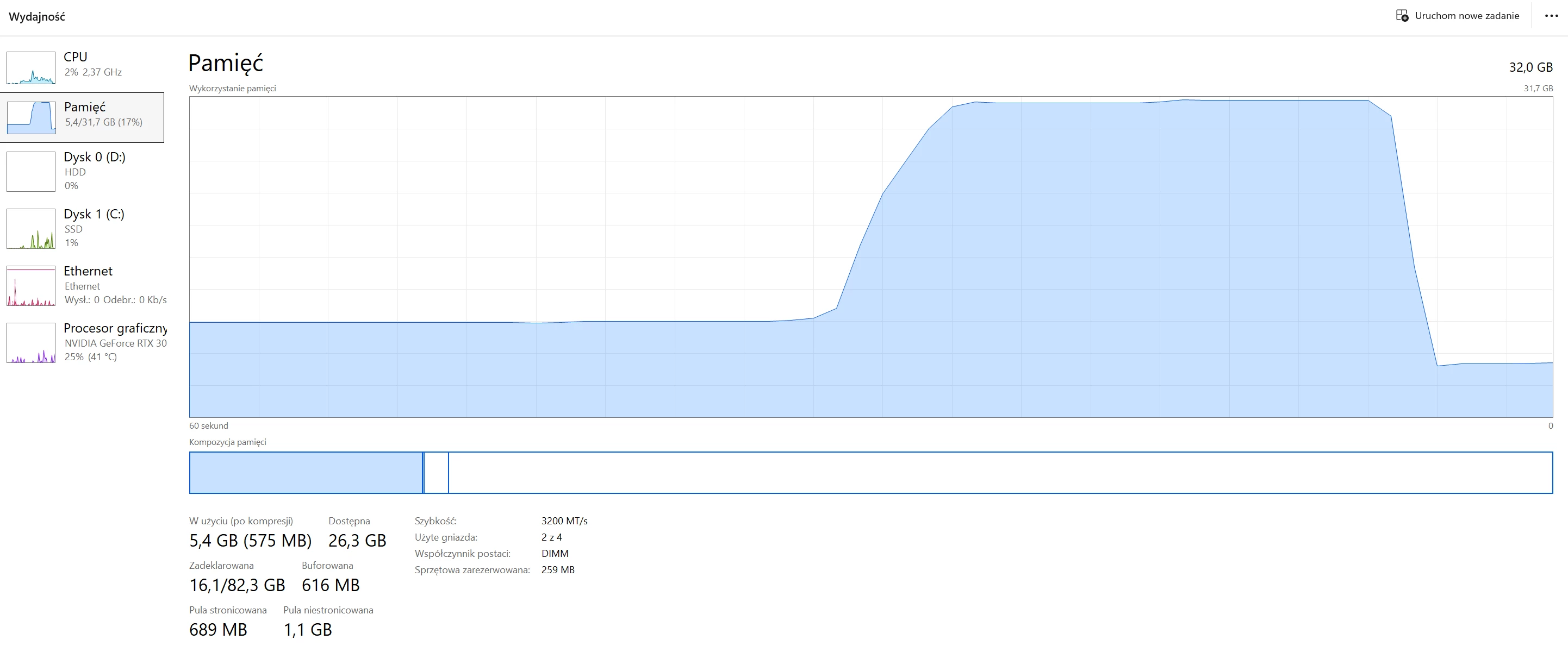1568x652 pixels.
Task: Click the Uruchom nowe zadanie icon
Action: click(1402, 16)
